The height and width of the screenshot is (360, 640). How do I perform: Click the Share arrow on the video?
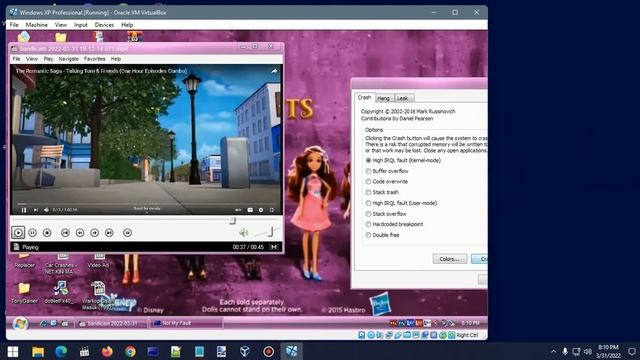274,71
